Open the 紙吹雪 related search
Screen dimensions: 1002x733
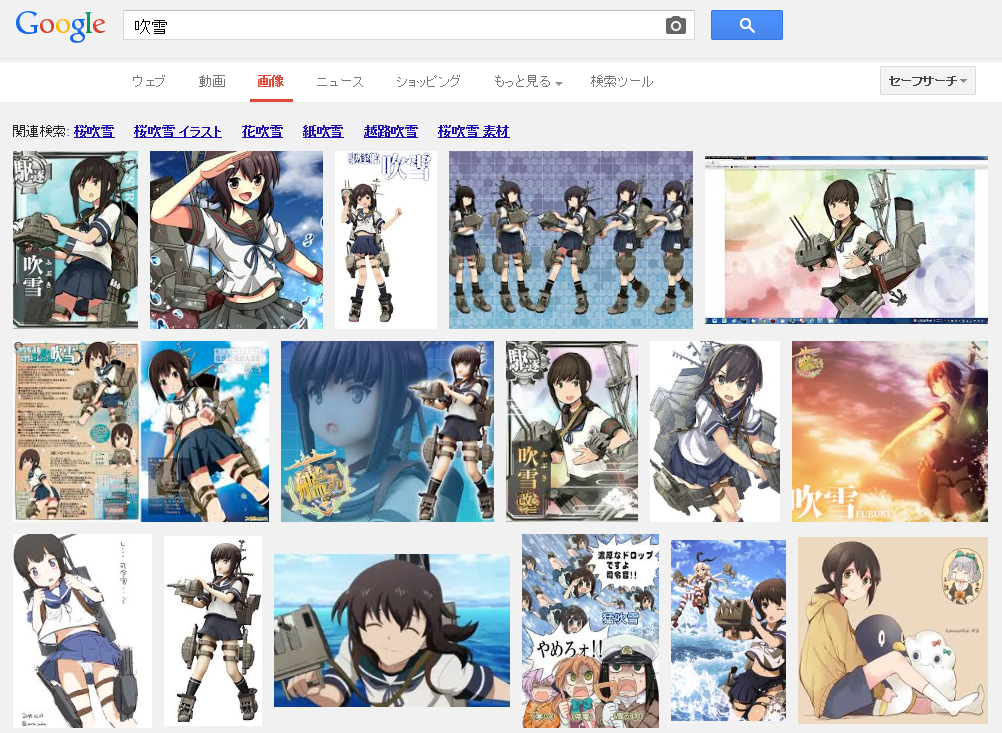(x=323, y=132)
